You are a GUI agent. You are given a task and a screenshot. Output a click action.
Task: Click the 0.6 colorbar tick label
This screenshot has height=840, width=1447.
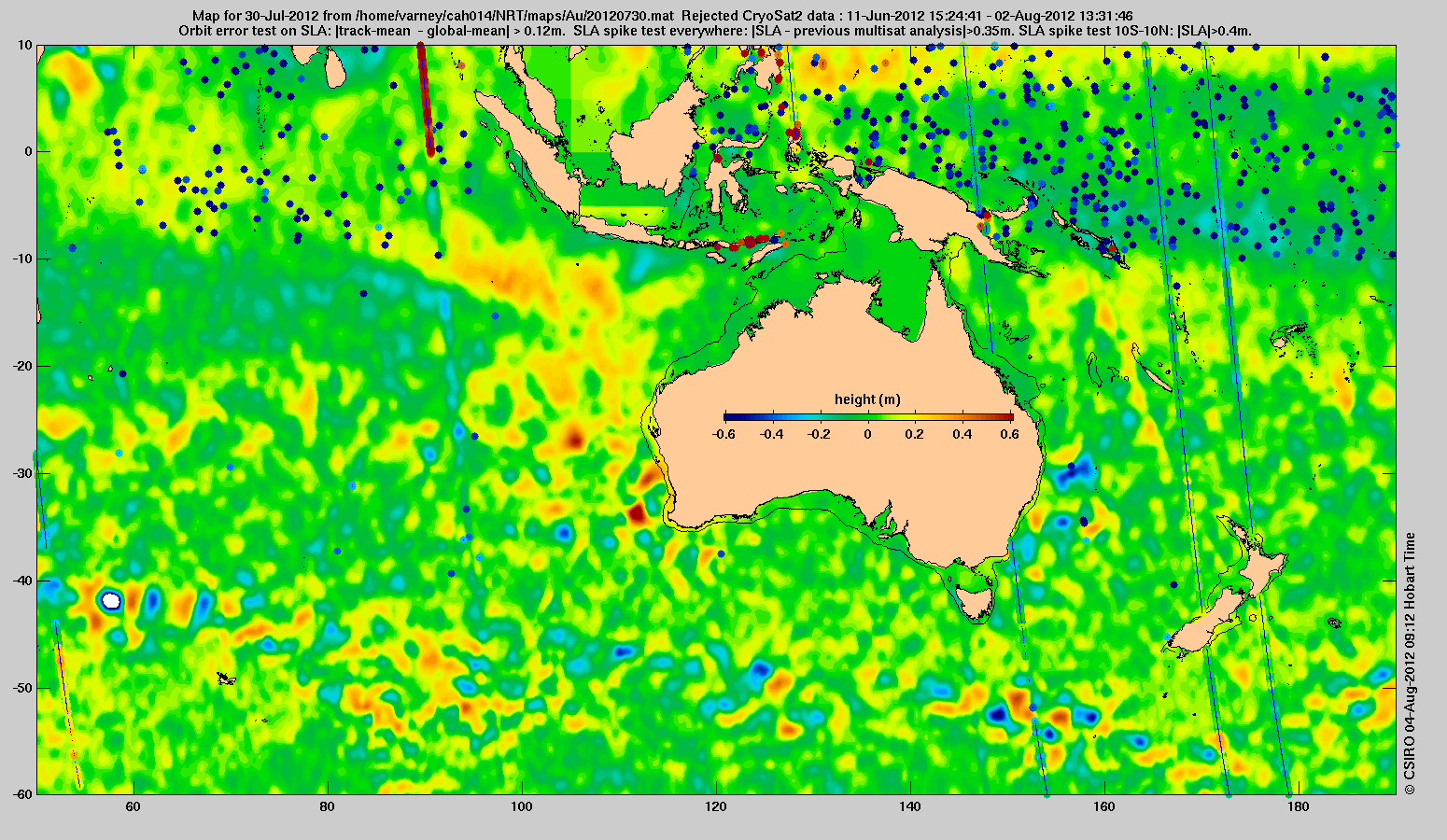(1012, 434)
